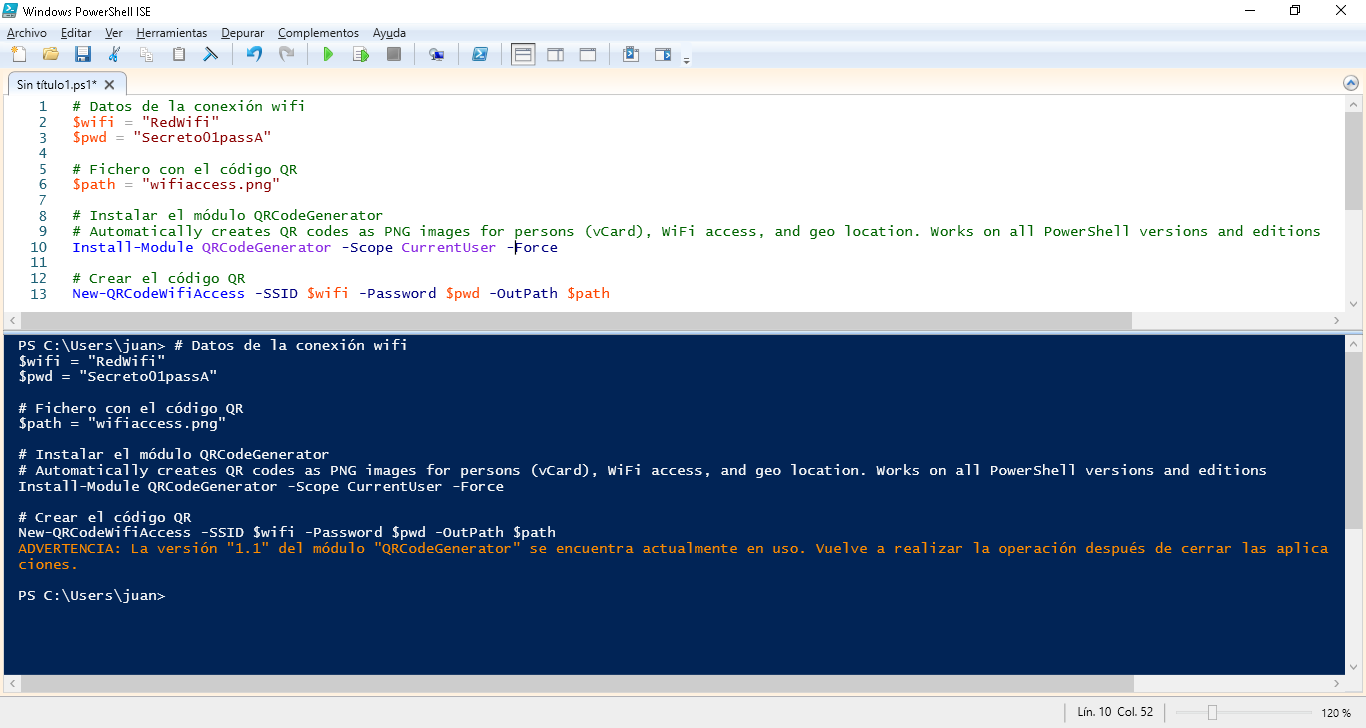1366x728 pixels.
Task: Expand the toolbar overflow options arrow
Action: pyautogui.click(x=686, y=61)
